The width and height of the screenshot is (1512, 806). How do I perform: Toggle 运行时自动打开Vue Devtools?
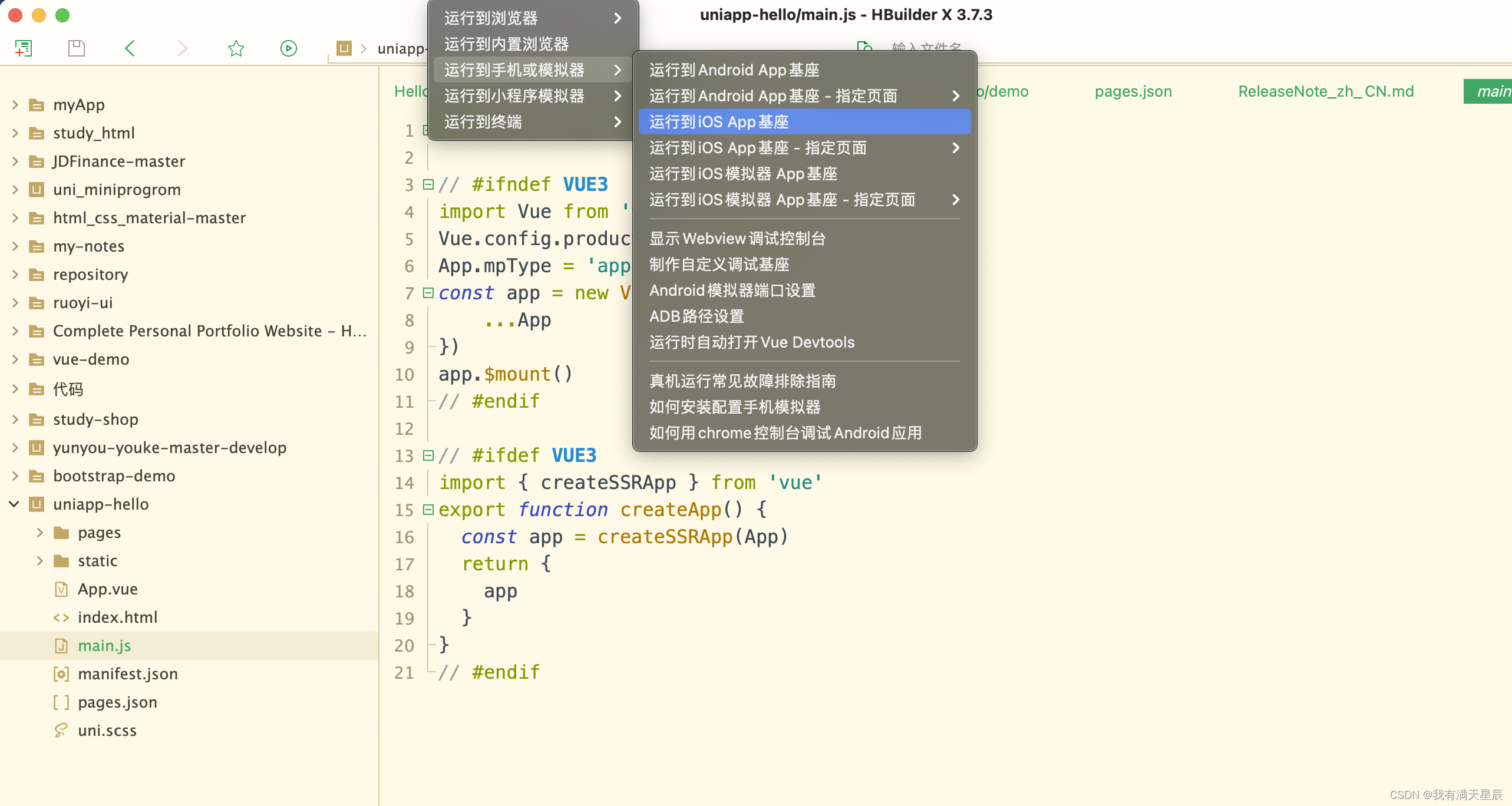(x=804, y=342)
